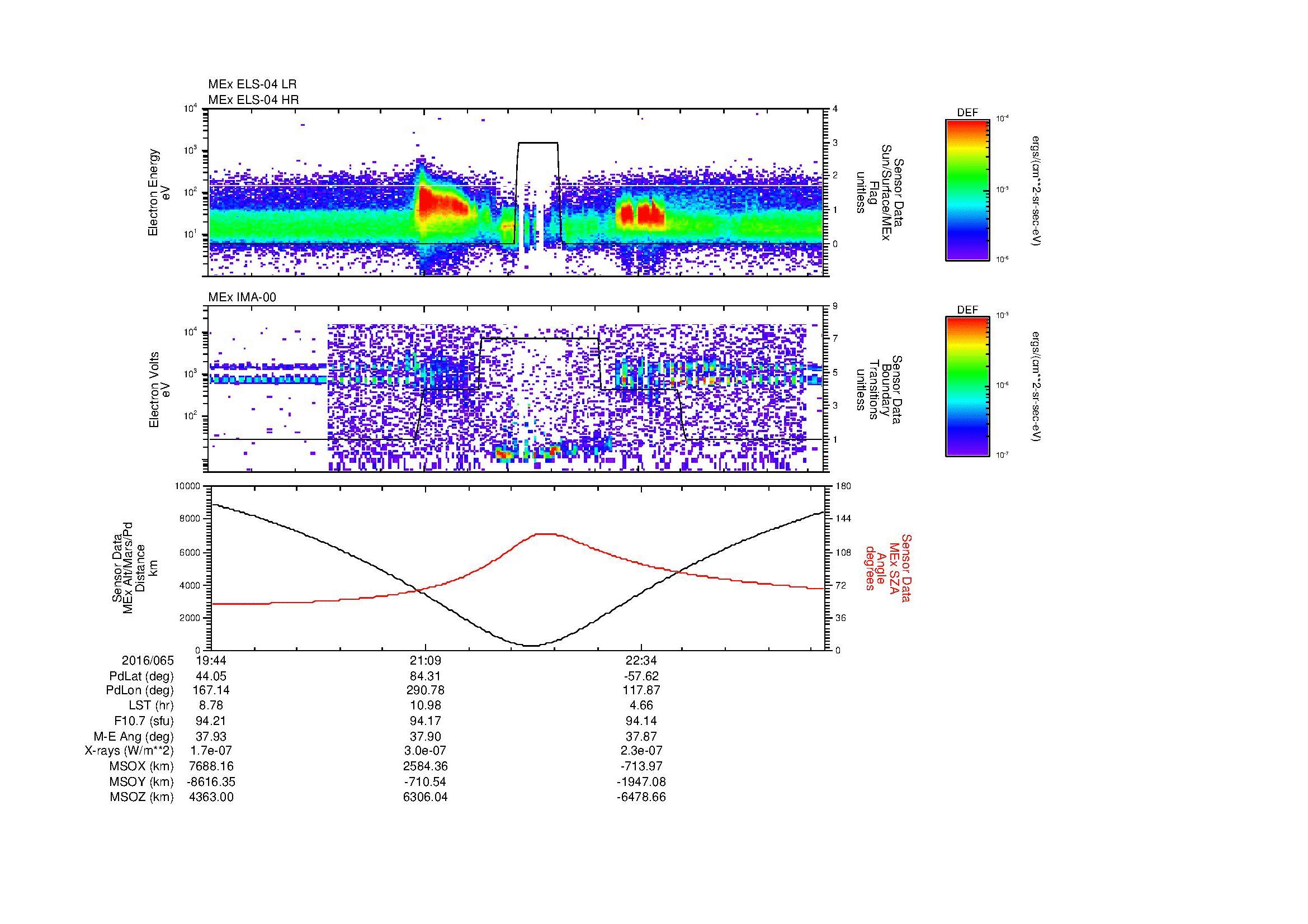The image size is (1308, 924).
Task: Click the LST value 4.66
Action: (641, 706)
